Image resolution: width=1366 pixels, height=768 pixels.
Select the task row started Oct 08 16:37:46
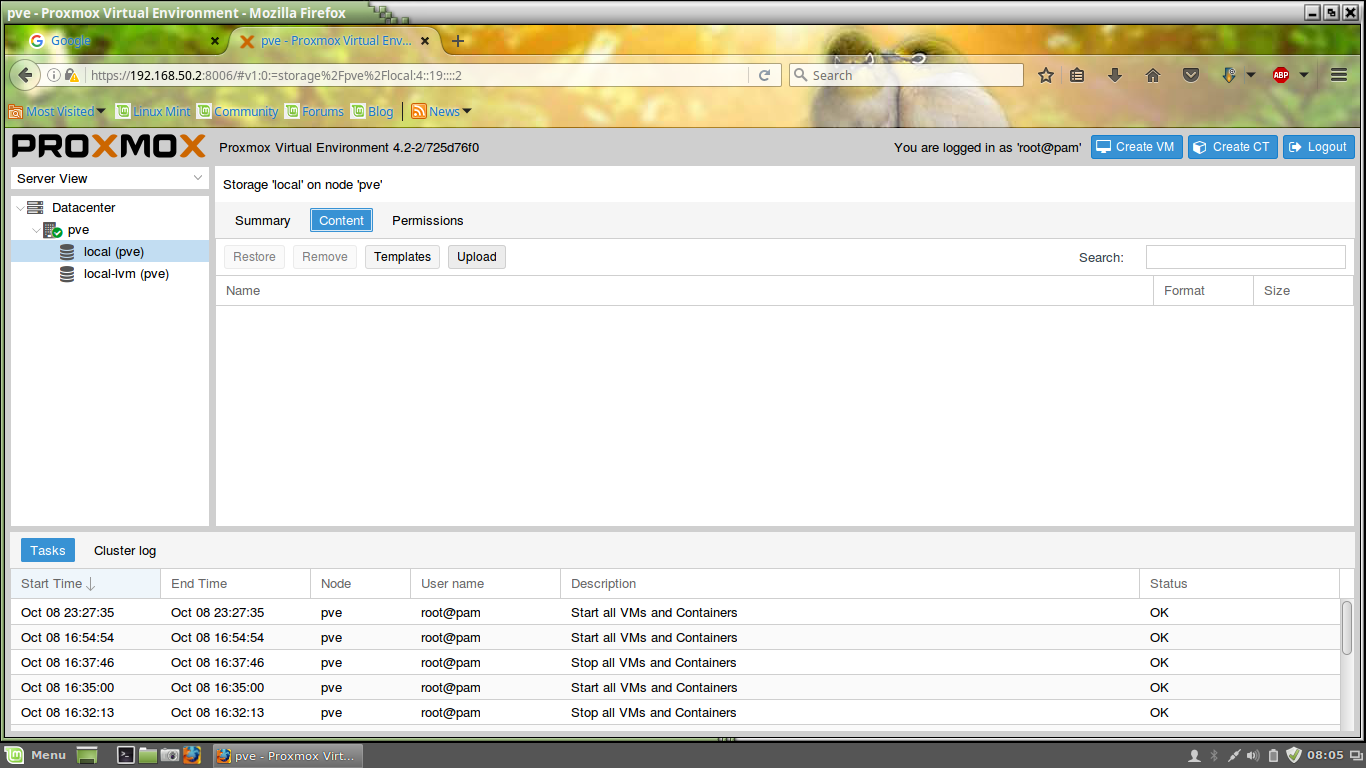coord(675,663)
